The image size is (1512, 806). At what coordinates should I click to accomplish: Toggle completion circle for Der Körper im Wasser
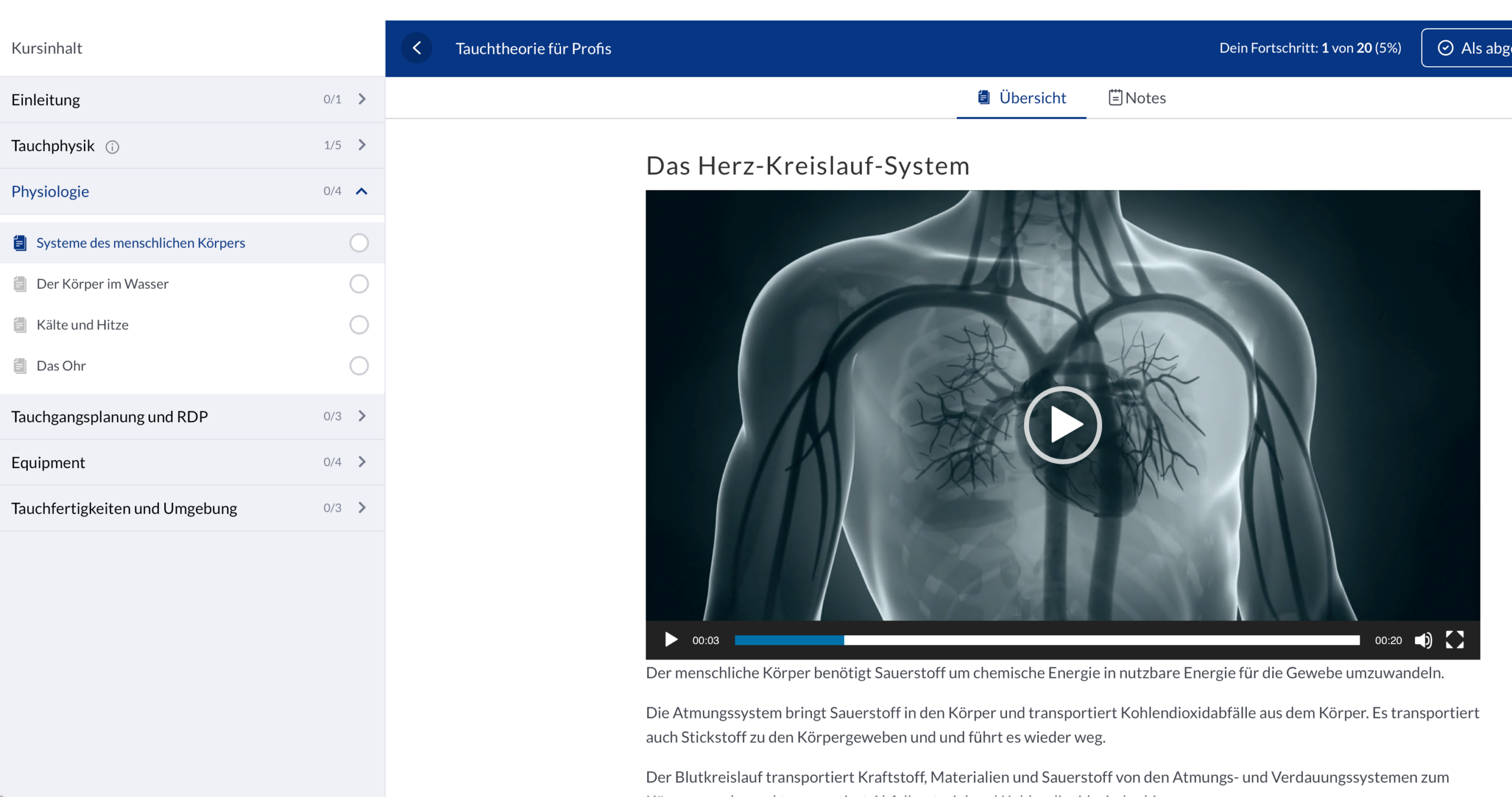(359, 284)
